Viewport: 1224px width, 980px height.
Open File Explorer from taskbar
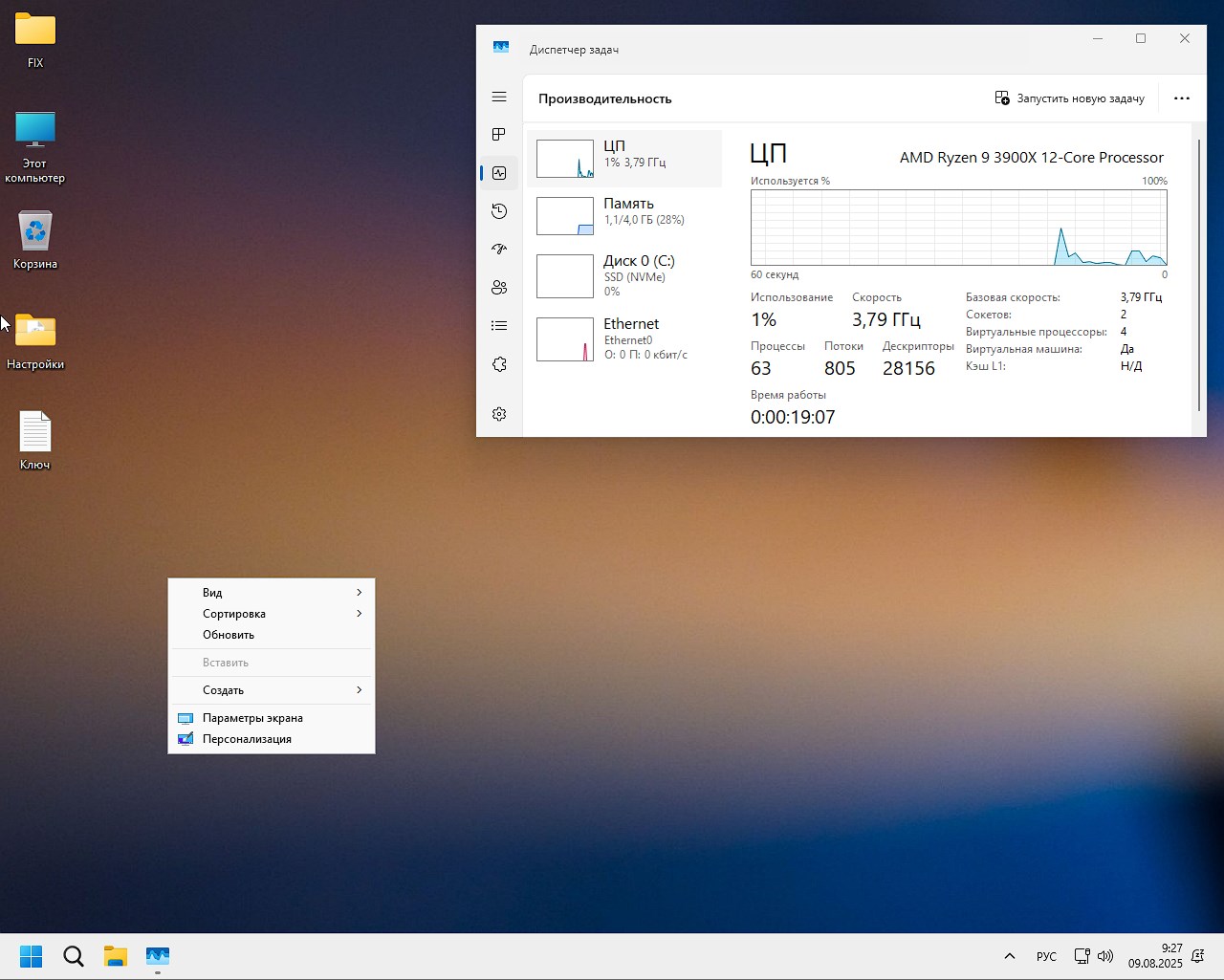(x=116, y=956)
